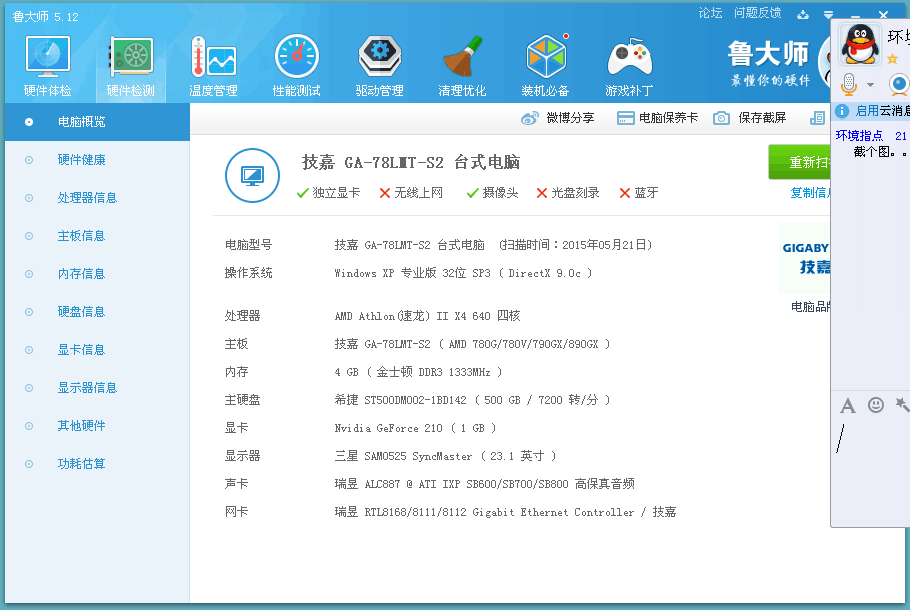Click the scan time text '扫描时间：2015年05月21日'
Image resolution: width=910 pixels, height=610 pixels.
(575, 245)
